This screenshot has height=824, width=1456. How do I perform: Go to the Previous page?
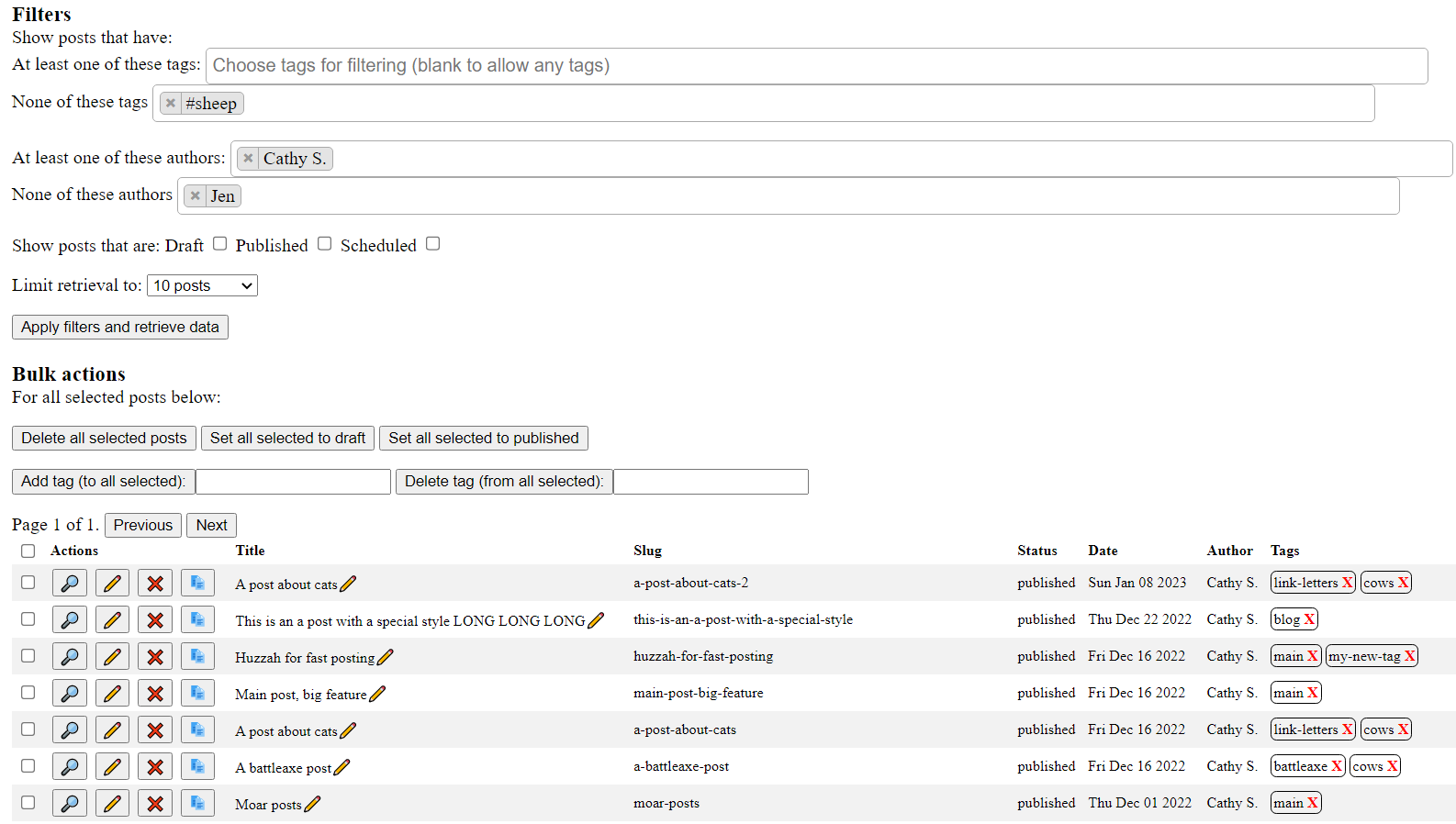(142, 526)
